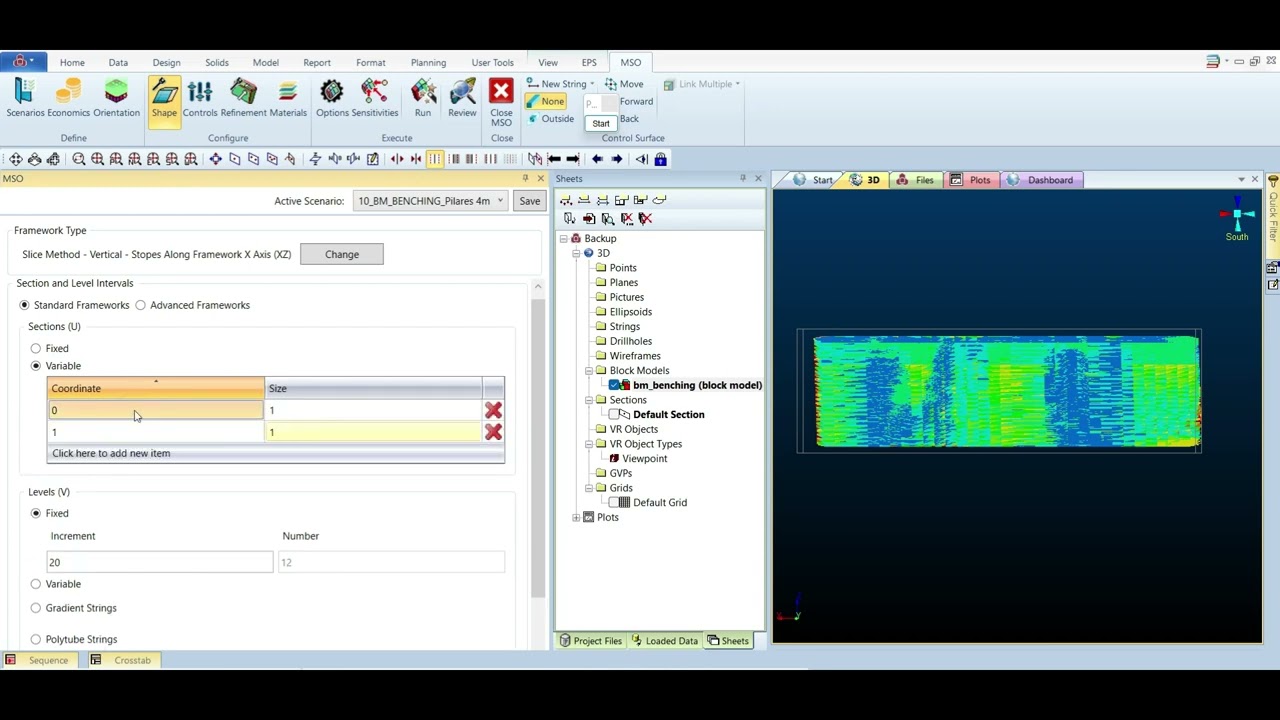Open the Home ribbon tab
Viewport: 1280px width, 720px height.
(x=72, y=62)
